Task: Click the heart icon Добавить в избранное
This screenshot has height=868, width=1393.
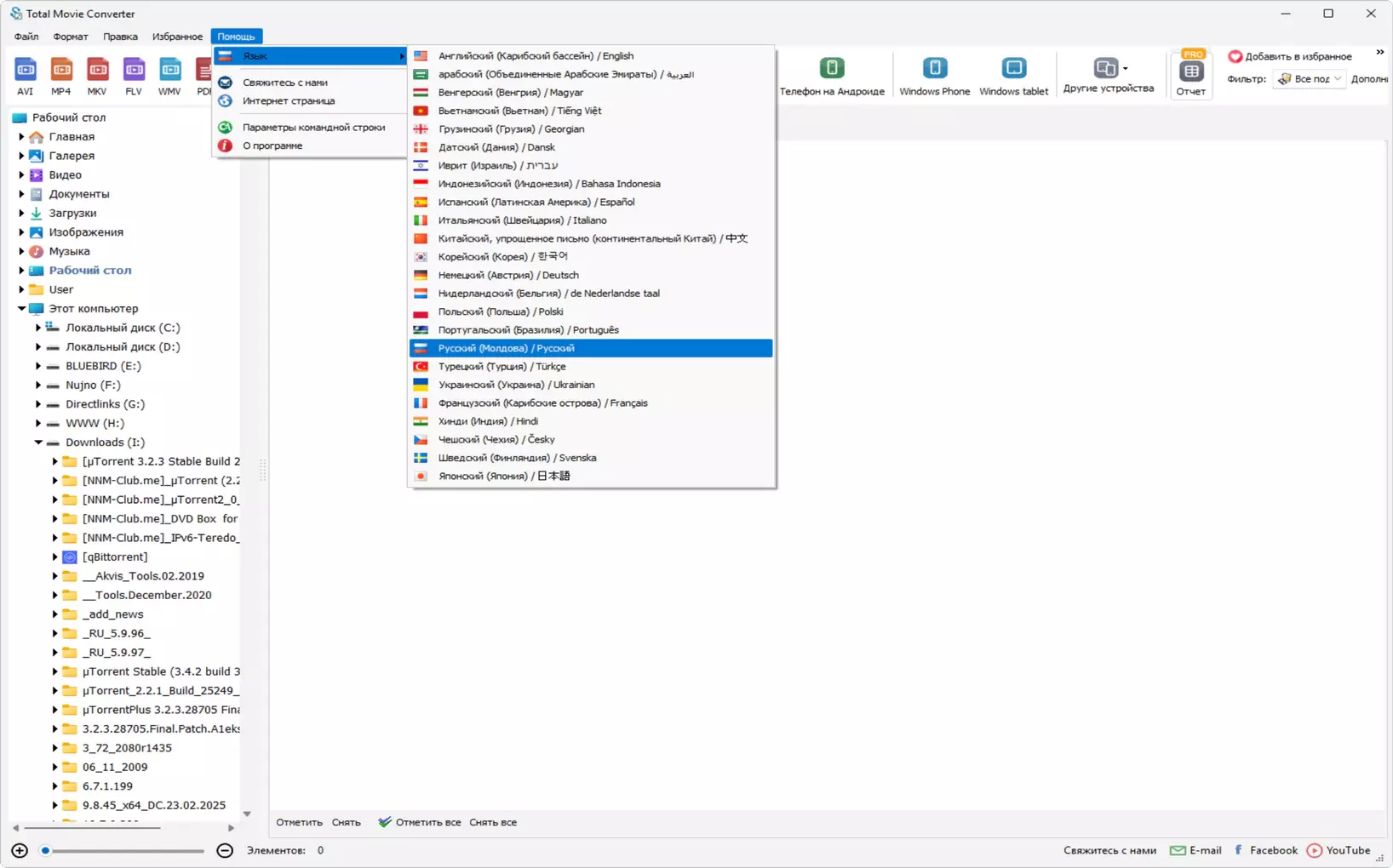Action: pyautogui.click(x=1235, y=56)
